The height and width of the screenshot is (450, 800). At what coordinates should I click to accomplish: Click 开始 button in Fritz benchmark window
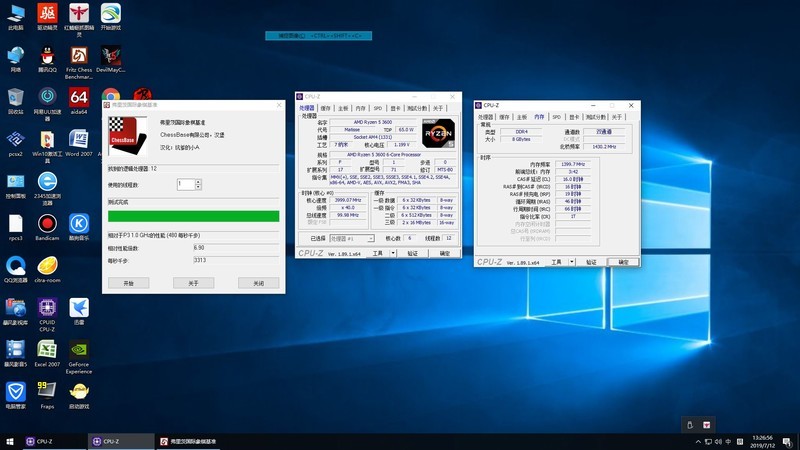(129, 283)
